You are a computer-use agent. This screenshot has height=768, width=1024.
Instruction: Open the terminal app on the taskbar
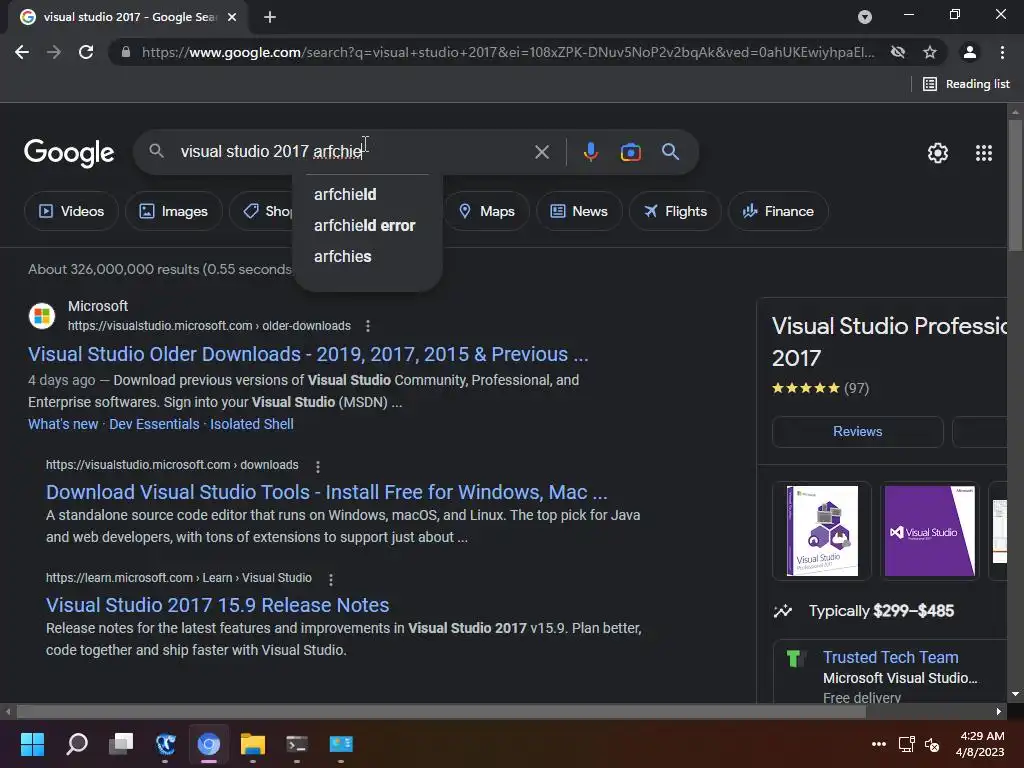coord(296,744)
